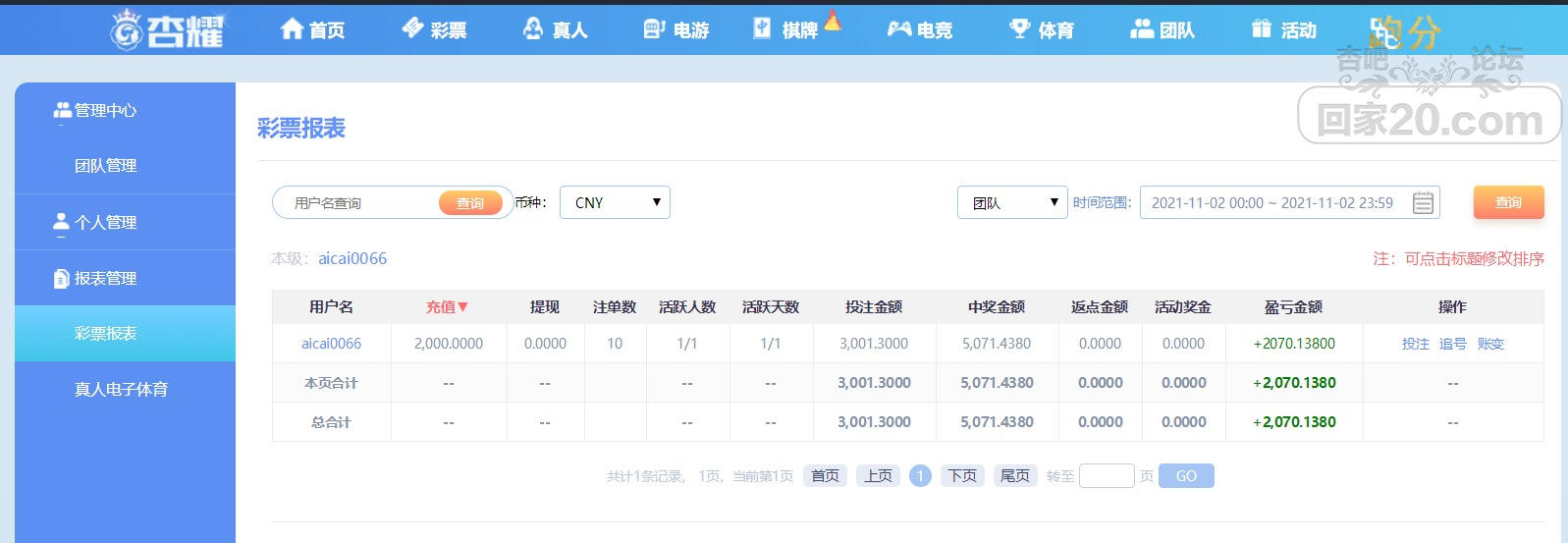The height and width of the screenshot is (543, 1568).
Task: Open the 团队 scope dropdown
Action: [1012, 202]
